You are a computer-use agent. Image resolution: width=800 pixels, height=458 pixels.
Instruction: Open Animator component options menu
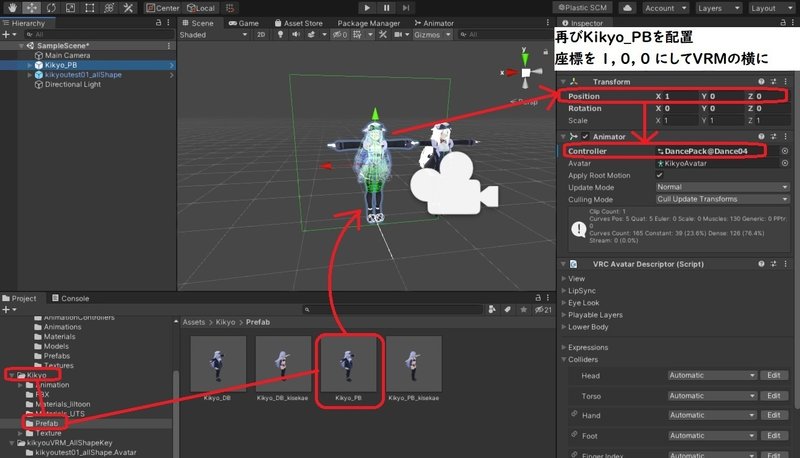(x=785, y=137)
